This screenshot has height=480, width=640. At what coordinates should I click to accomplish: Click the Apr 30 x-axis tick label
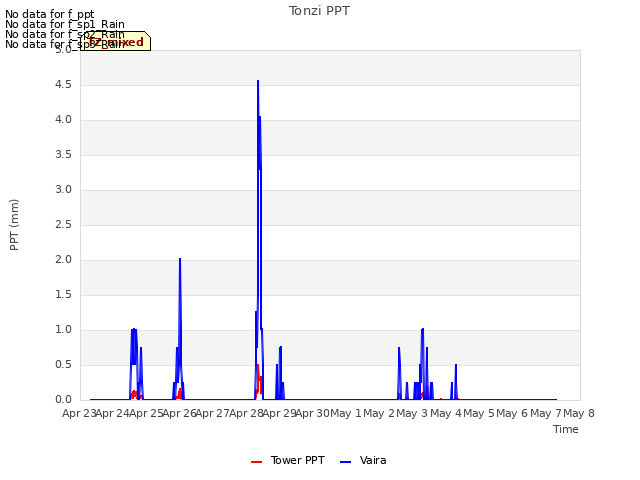pyautogui.click(x=313, y=413)
